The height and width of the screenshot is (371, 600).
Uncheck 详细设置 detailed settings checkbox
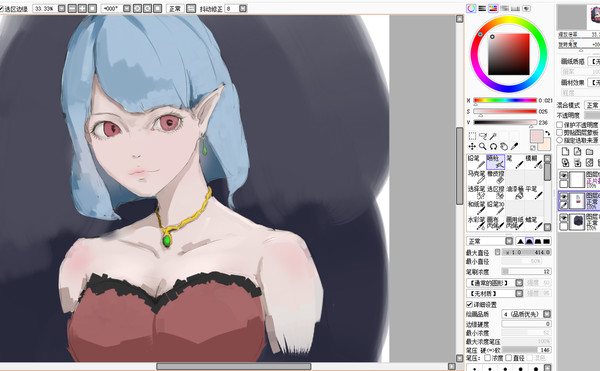point(470,304)
